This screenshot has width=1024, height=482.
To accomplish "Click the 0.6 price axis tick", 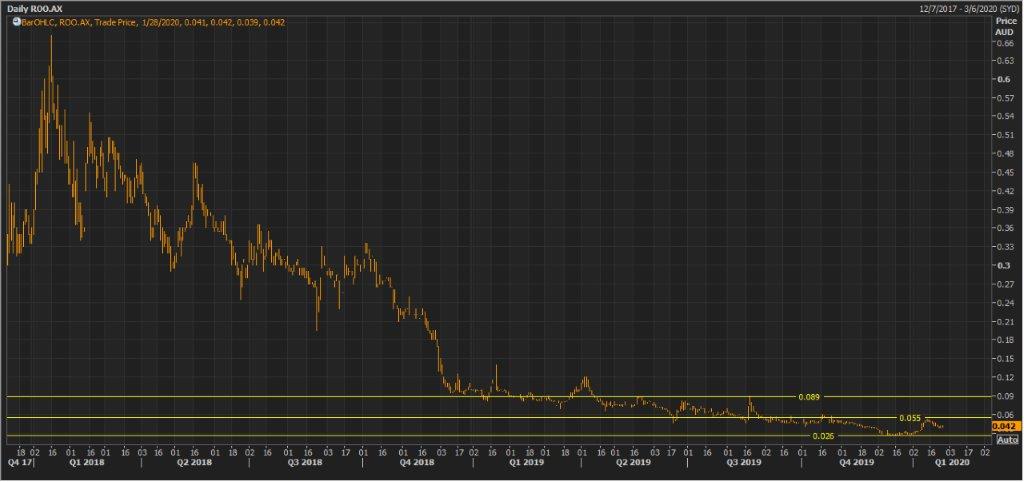I will tap(1002, 79).
